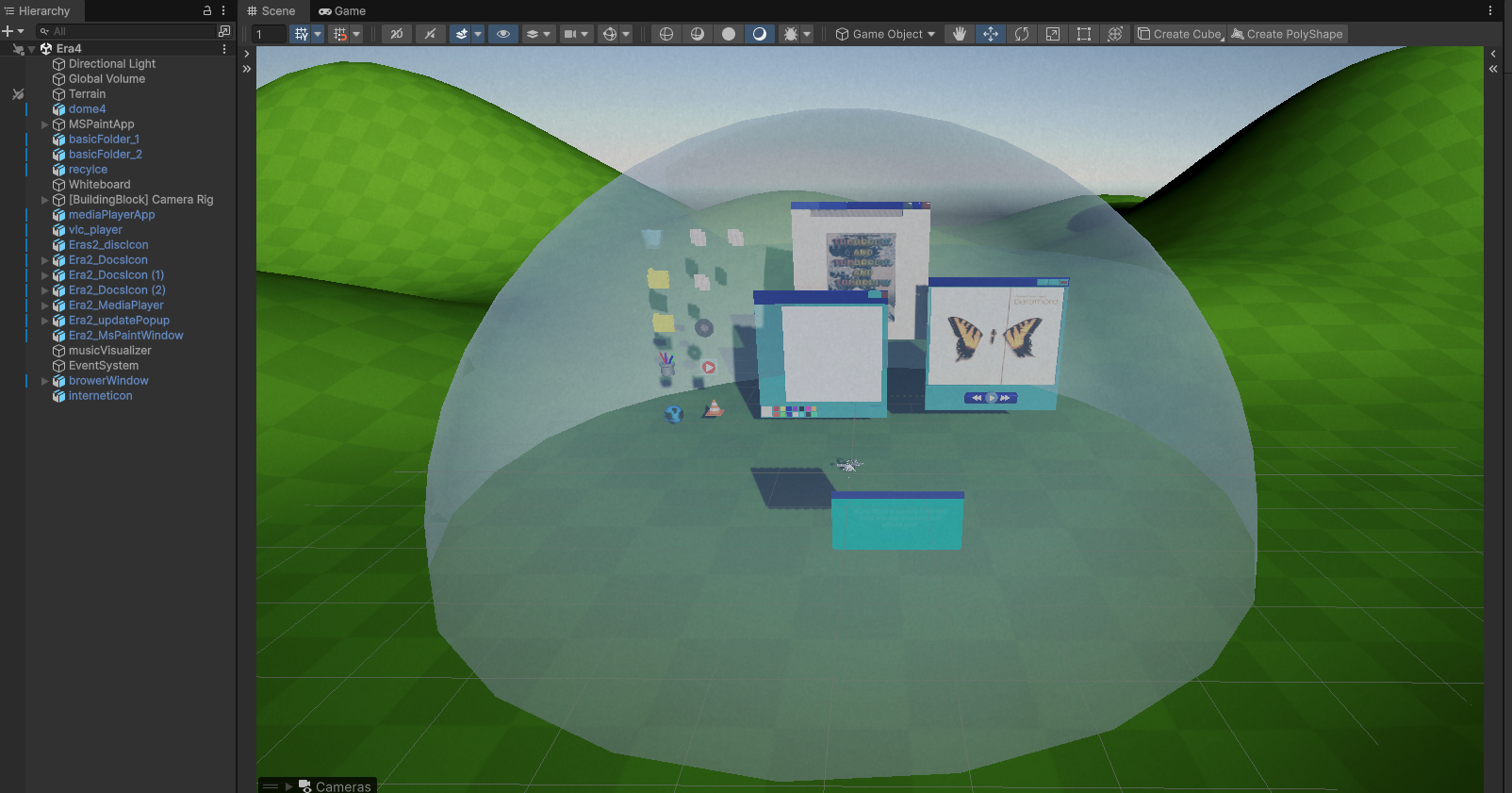Image resolution: width=1512 pixels, height=793 pixels.
Task: Switch to Wireframe draw mode
Action: coord(666,34)
